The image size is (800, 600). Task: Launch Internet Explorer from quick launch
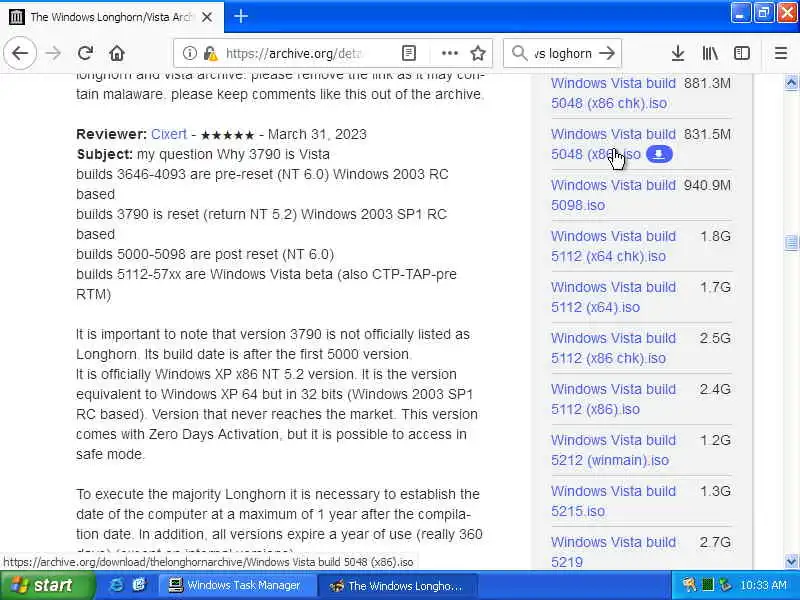coord(116,585)
